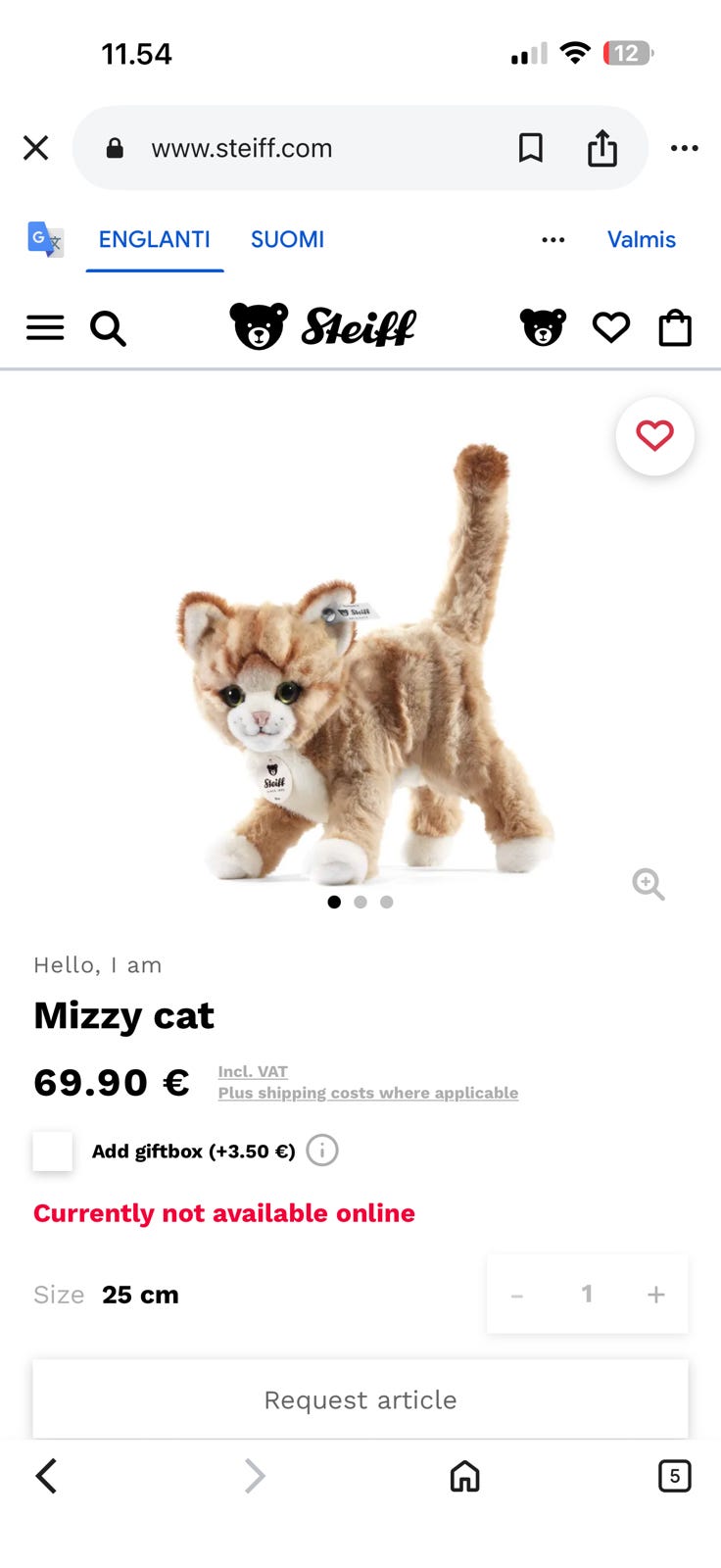Tick the Add giftbox checkbox
The image size is (721, 1568).
click(x=53, y=1151)
